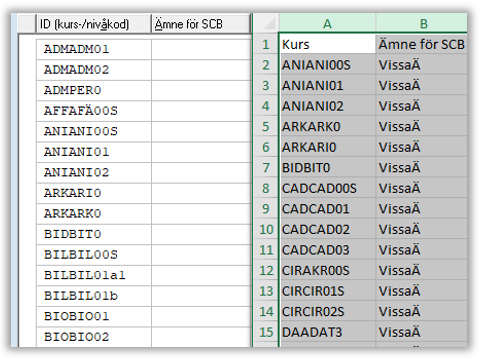This screenshot has width=481, height=361.
Task: Select Excel column B header
Action: click(x=422, y=23)
